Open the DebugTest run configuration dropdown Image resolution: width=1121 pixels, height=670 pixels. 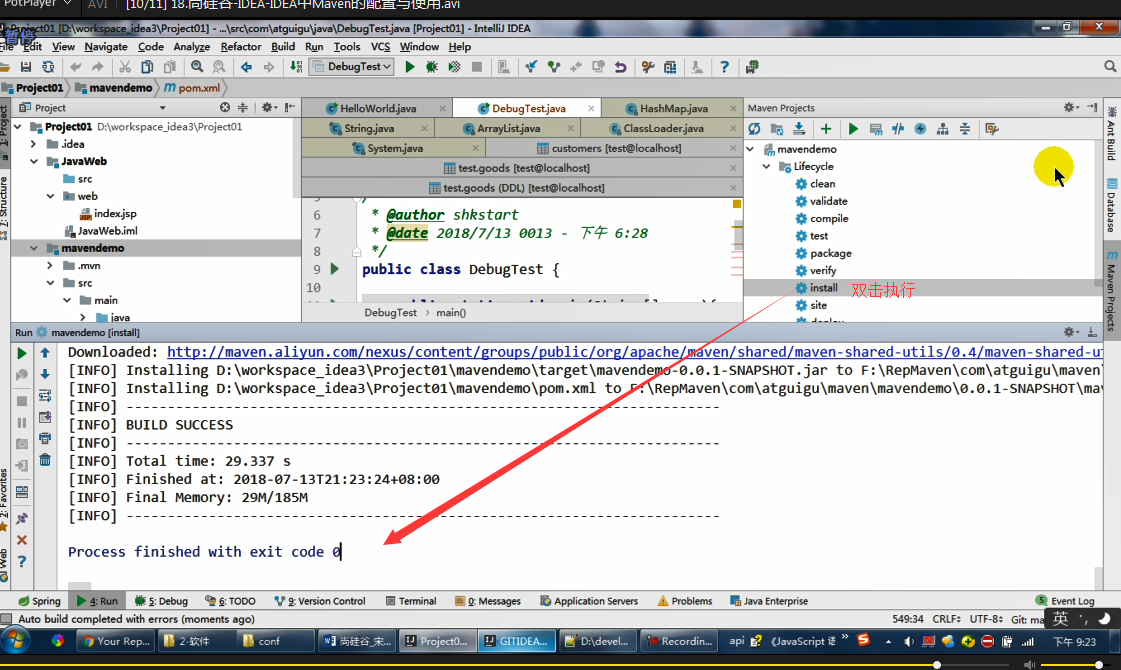coord(352,66)
